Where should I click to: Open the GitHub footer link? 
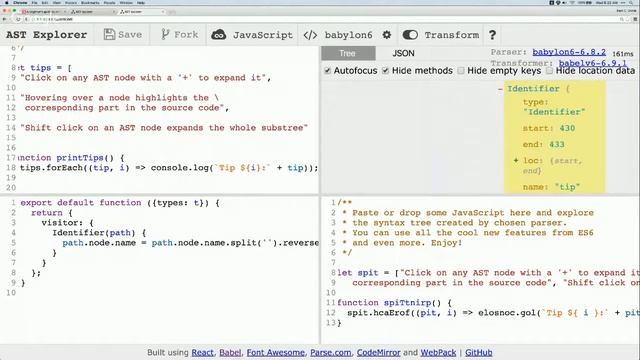coord(478,352)
